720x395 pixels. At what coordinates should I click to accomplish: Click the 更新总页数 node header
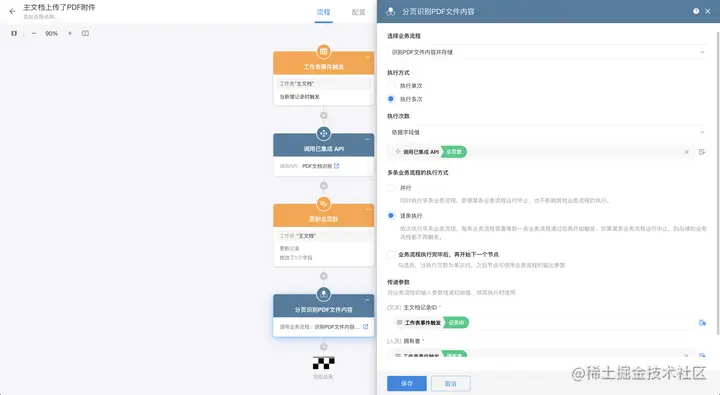click(324, 216)
